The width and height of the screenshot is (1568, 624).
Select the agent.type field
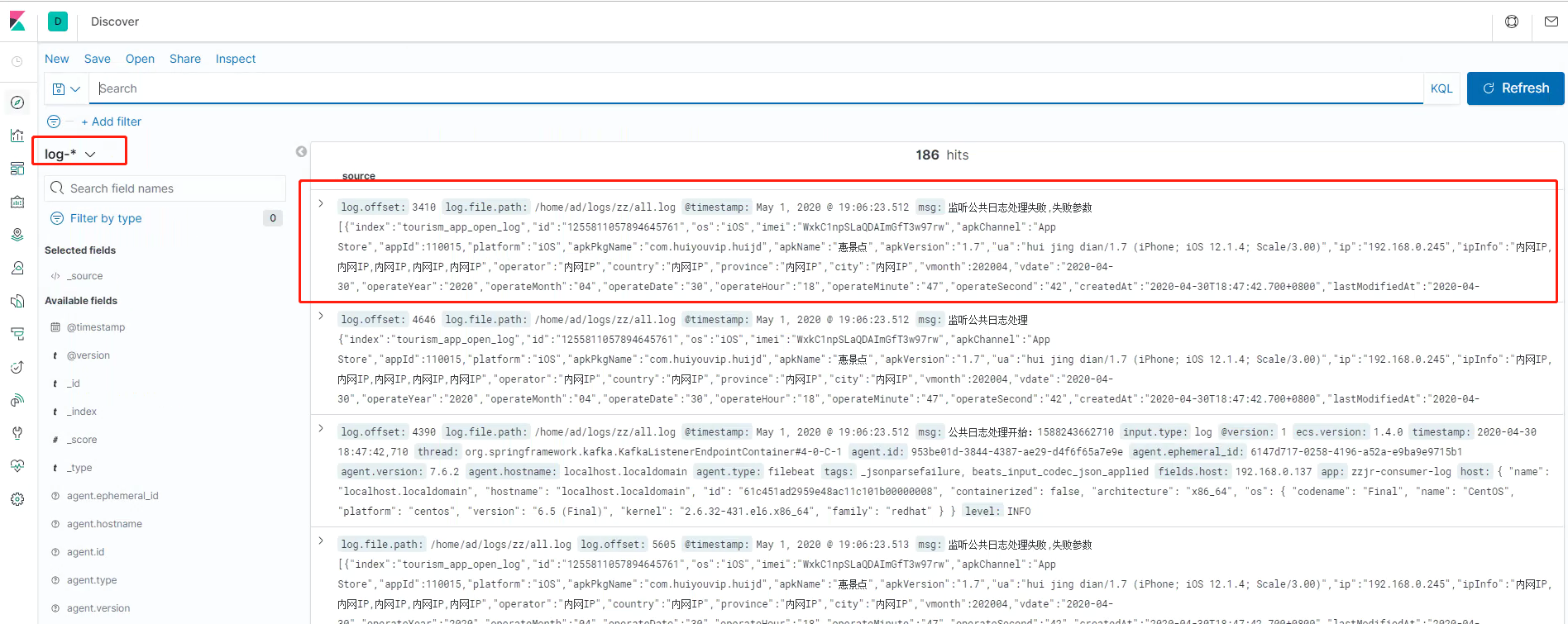coord(92,580)
